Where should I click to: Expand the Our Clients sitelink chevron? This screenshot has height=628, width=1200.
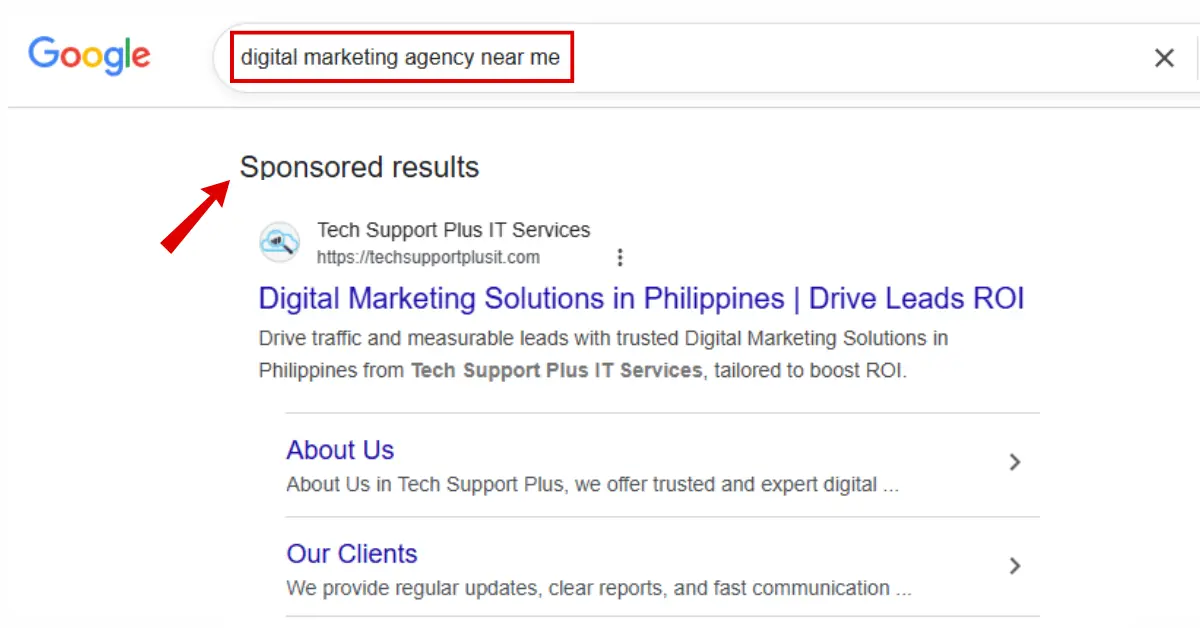click(1015, 566)
